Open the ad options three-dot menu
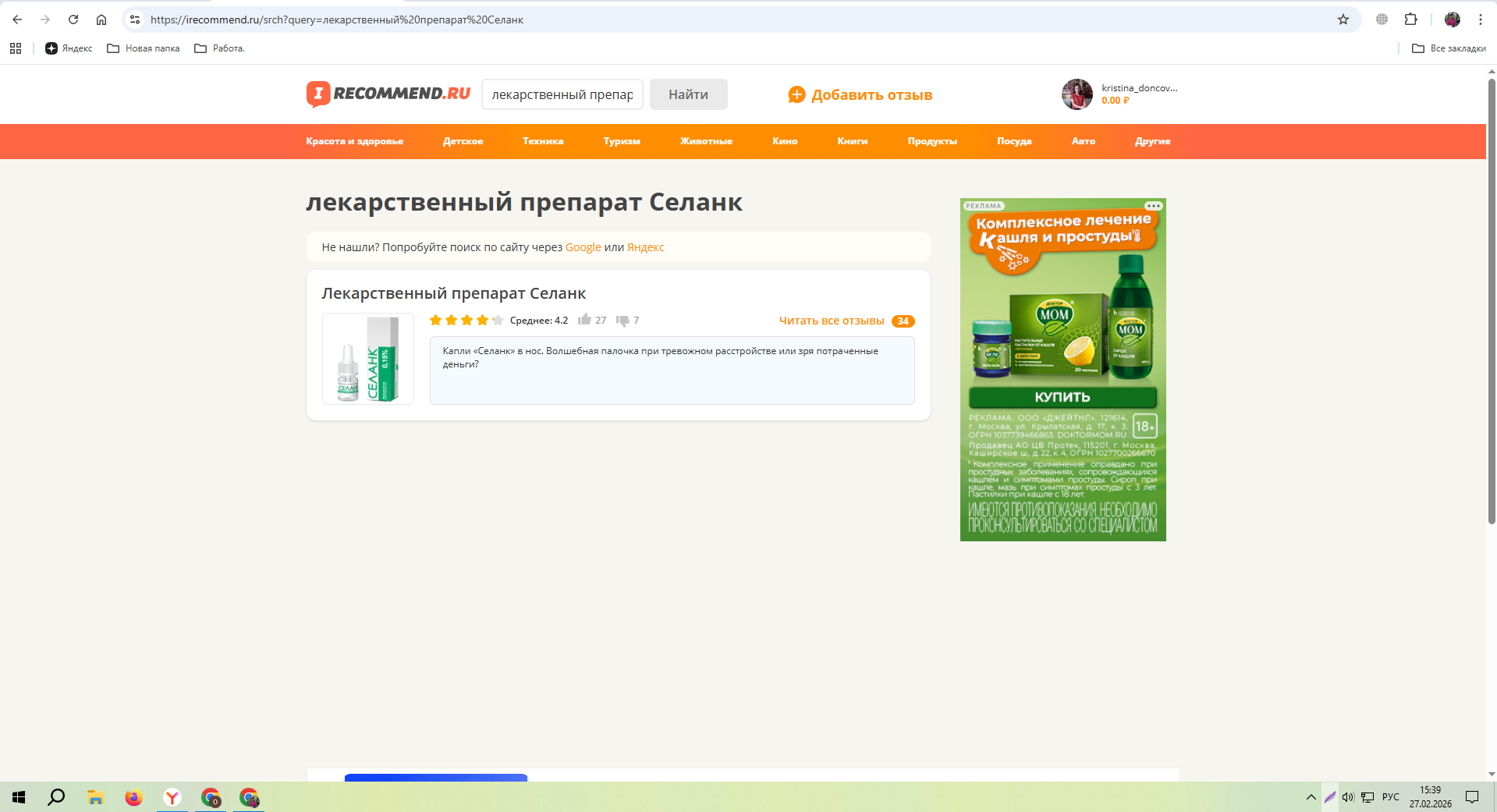 click(1154, 206)
